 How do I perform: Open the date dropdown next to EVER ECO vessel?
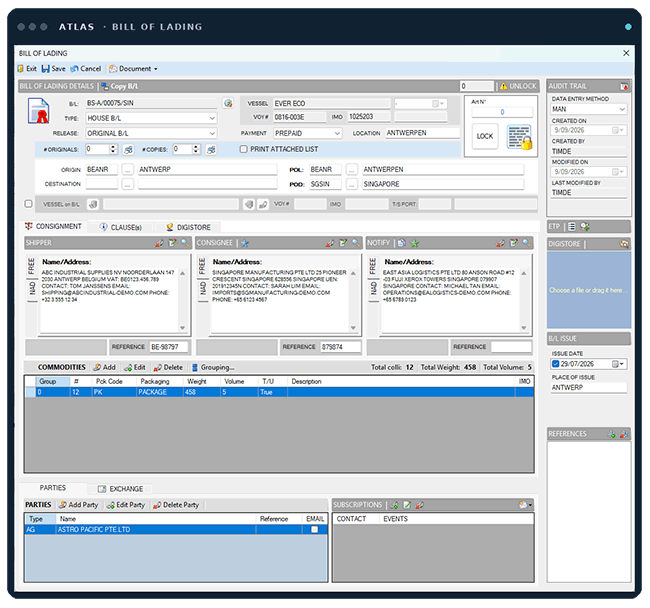(439, 103)
